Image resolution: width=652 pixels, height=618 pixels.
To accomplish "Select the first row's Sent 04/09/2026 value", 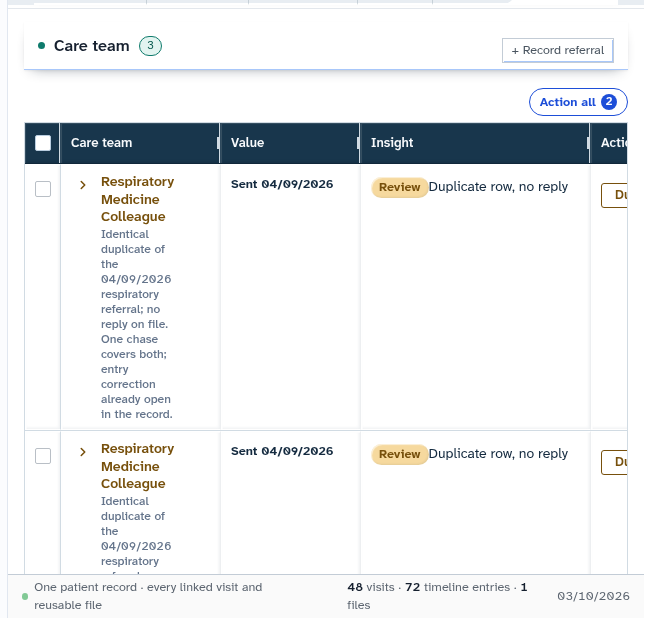I will point(282,184).
